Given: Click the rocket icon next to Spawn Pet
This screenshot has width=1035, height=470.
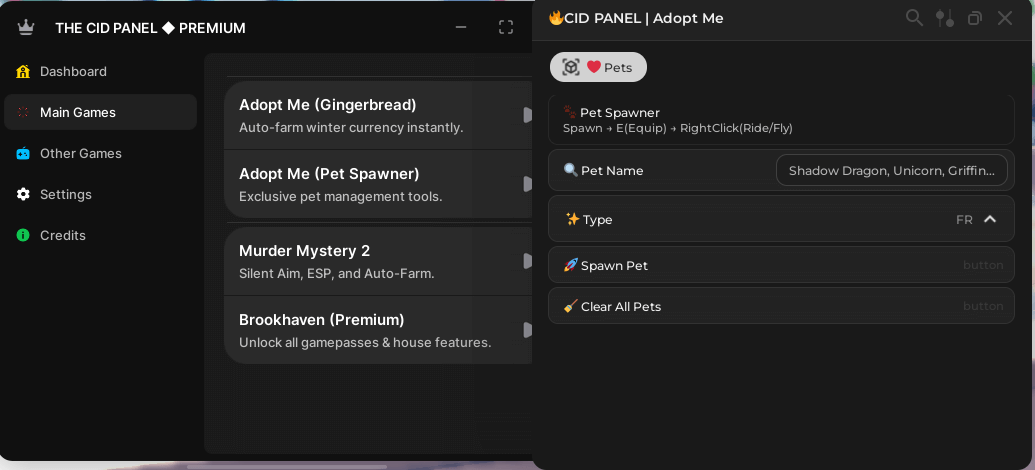Looking at the screenshot, I should (571, 265).
